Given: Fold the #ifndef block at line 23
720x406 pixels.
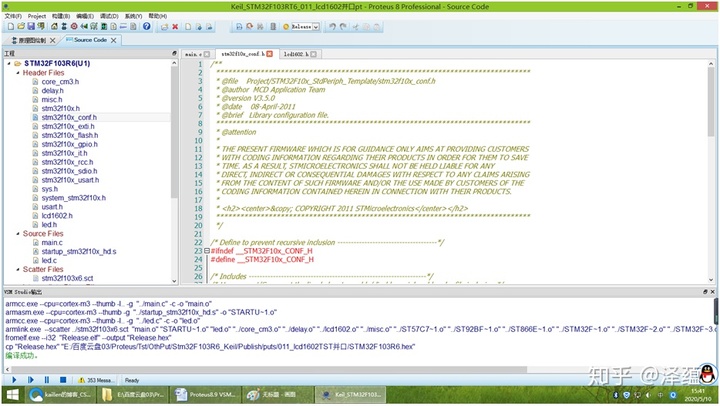Looking at the screenshot, I should coord(207,251).
